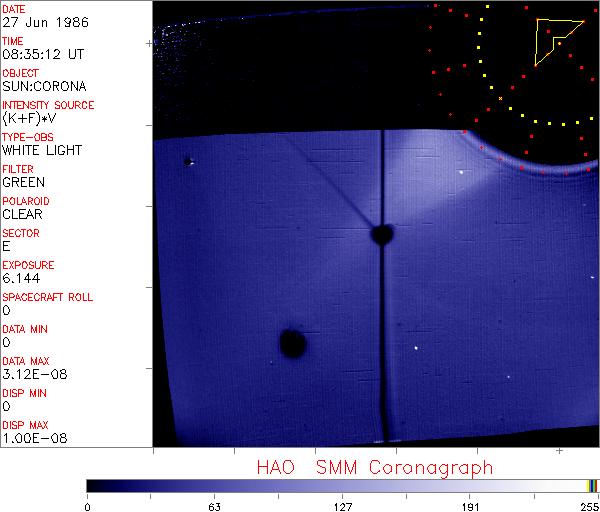Select the data max value 3.12E-08

click(35, 374)
